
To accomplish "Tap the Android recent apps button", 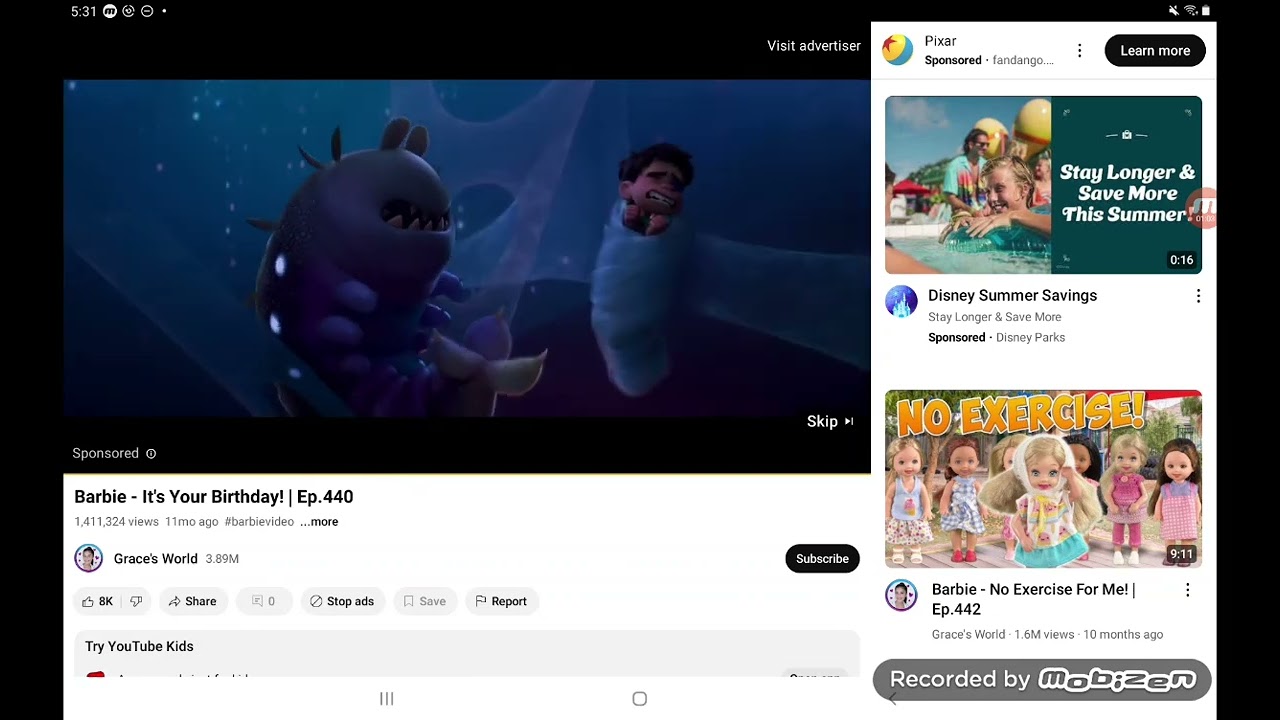I will (387, 699).
